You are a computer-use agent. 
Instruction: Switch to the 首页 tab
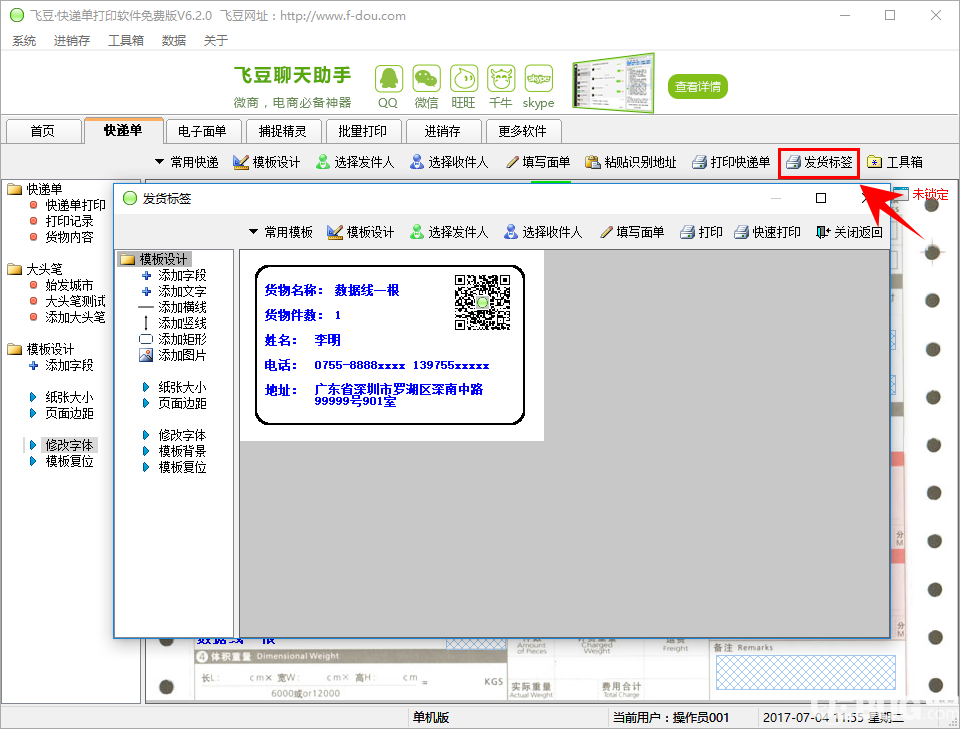pyautogui.click(x=43, y=131)
